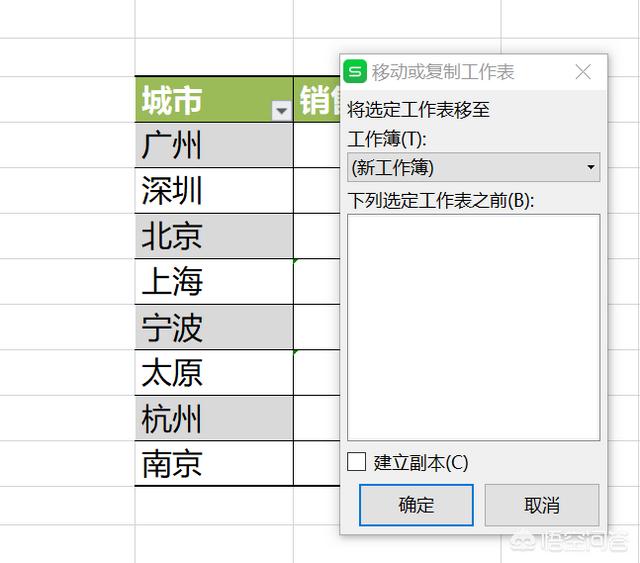Cancel using the 取消 button
This screenshot has width=640, height=563.
coord(542,505)
